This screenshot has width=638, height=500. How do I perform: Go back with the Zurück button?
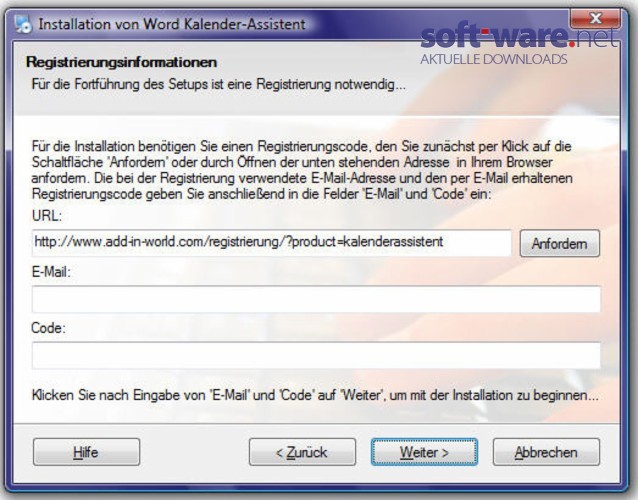pyautogui.click(x=302, y=452)
